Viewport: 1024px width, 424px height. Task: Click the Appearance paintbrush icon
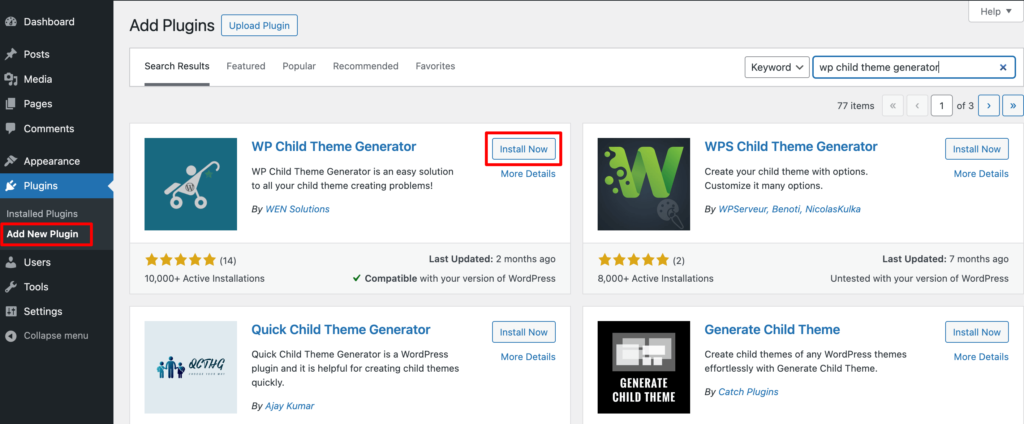pyautogui.click(x=10, y=161)
